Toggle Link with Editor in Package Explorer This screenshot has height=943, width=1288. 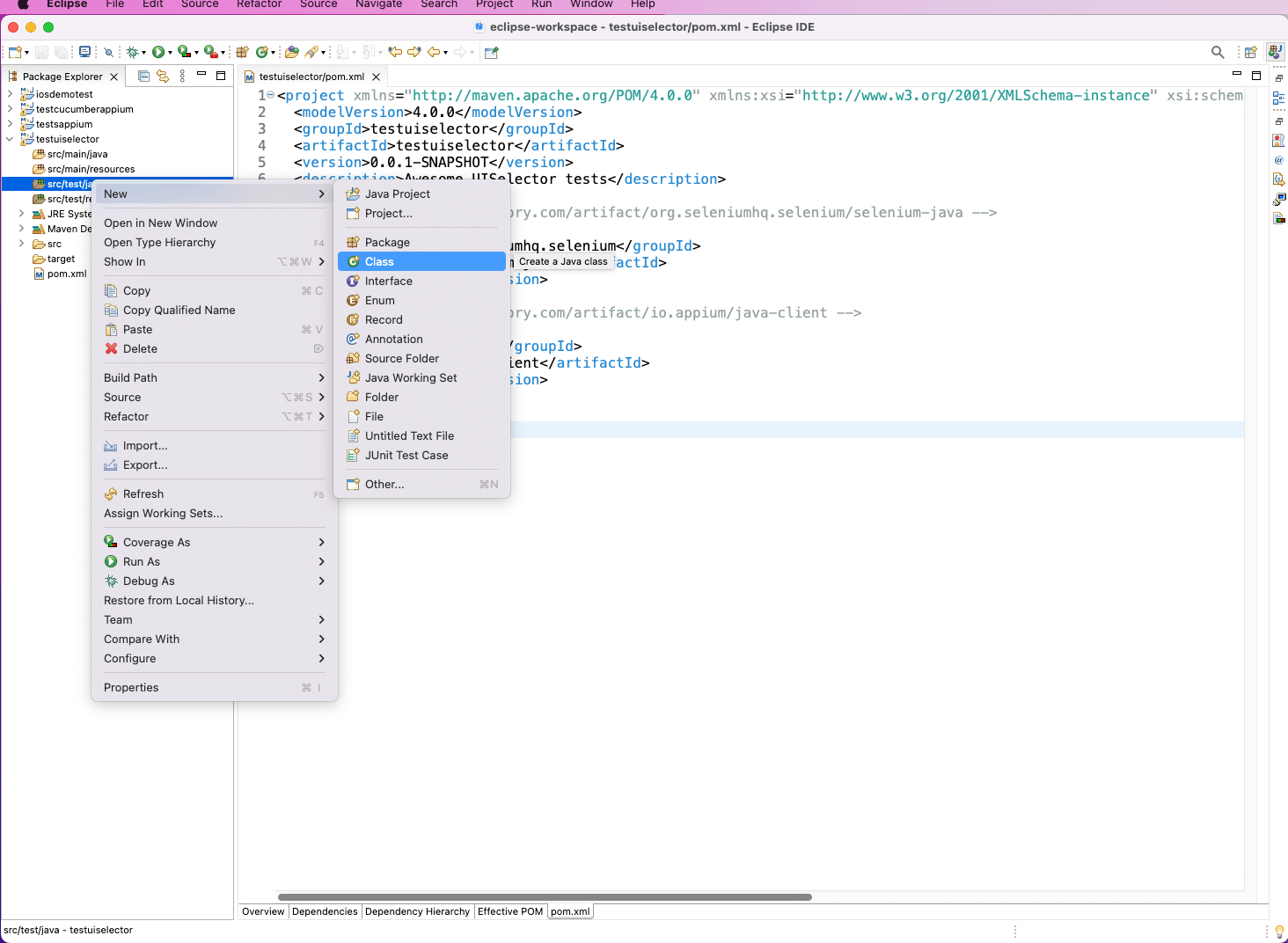point(162,76)
